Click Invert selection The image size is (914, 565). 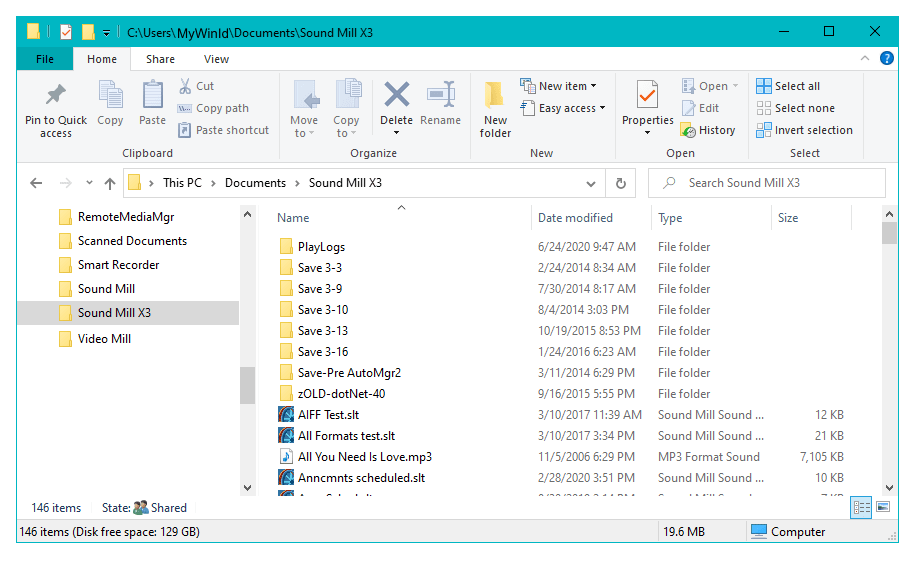coord(804,130)
